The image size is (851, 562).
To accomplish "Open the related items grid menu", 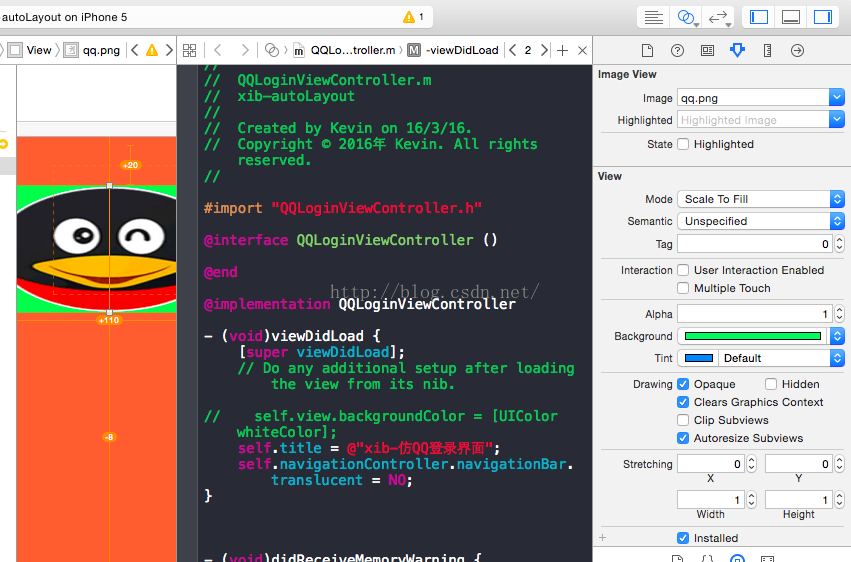I will pyautogui.click(x=189, y=50).
